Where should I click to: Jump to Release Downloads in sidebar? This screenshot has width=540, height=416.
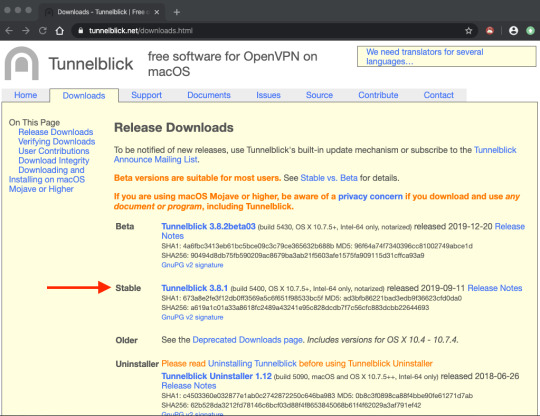pyautogui.click(x=56, y=132)
